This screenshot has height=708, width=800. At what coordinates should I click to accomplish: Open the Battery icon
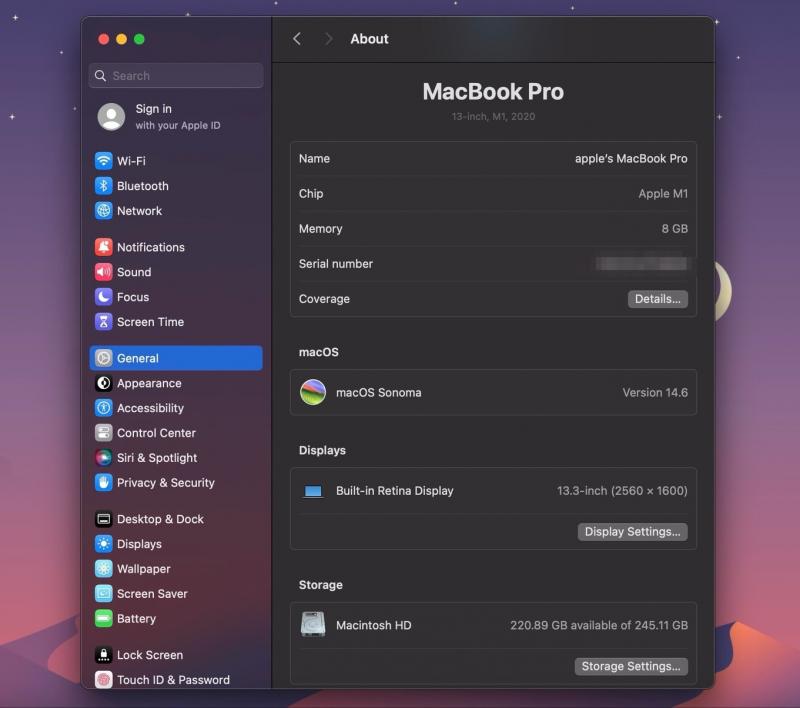(x=104, y=619)
